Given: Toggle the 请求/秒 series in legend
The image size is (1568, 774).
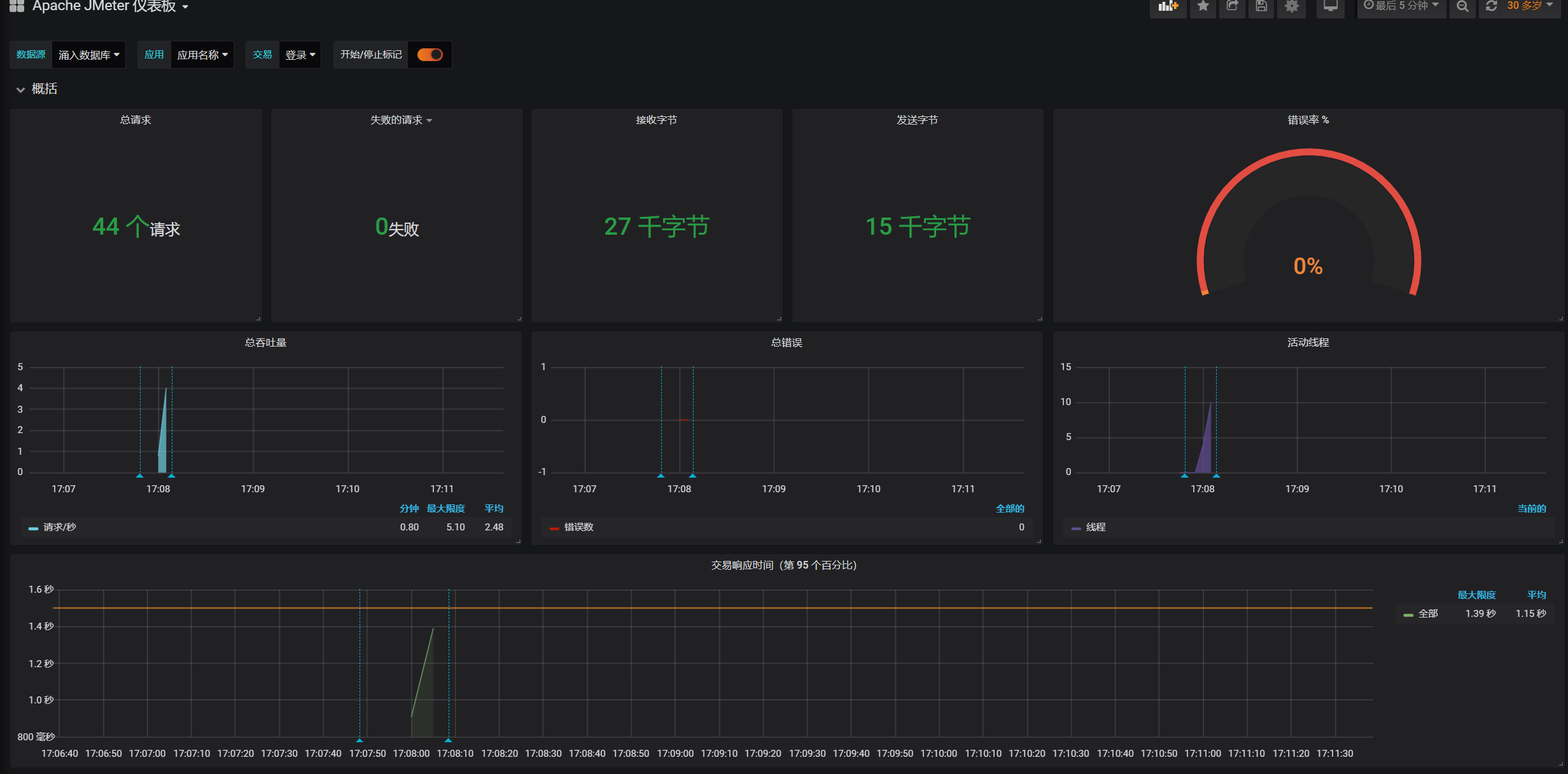Looking at the screenshot, I should pyautogui.click(x=59, y=527).
